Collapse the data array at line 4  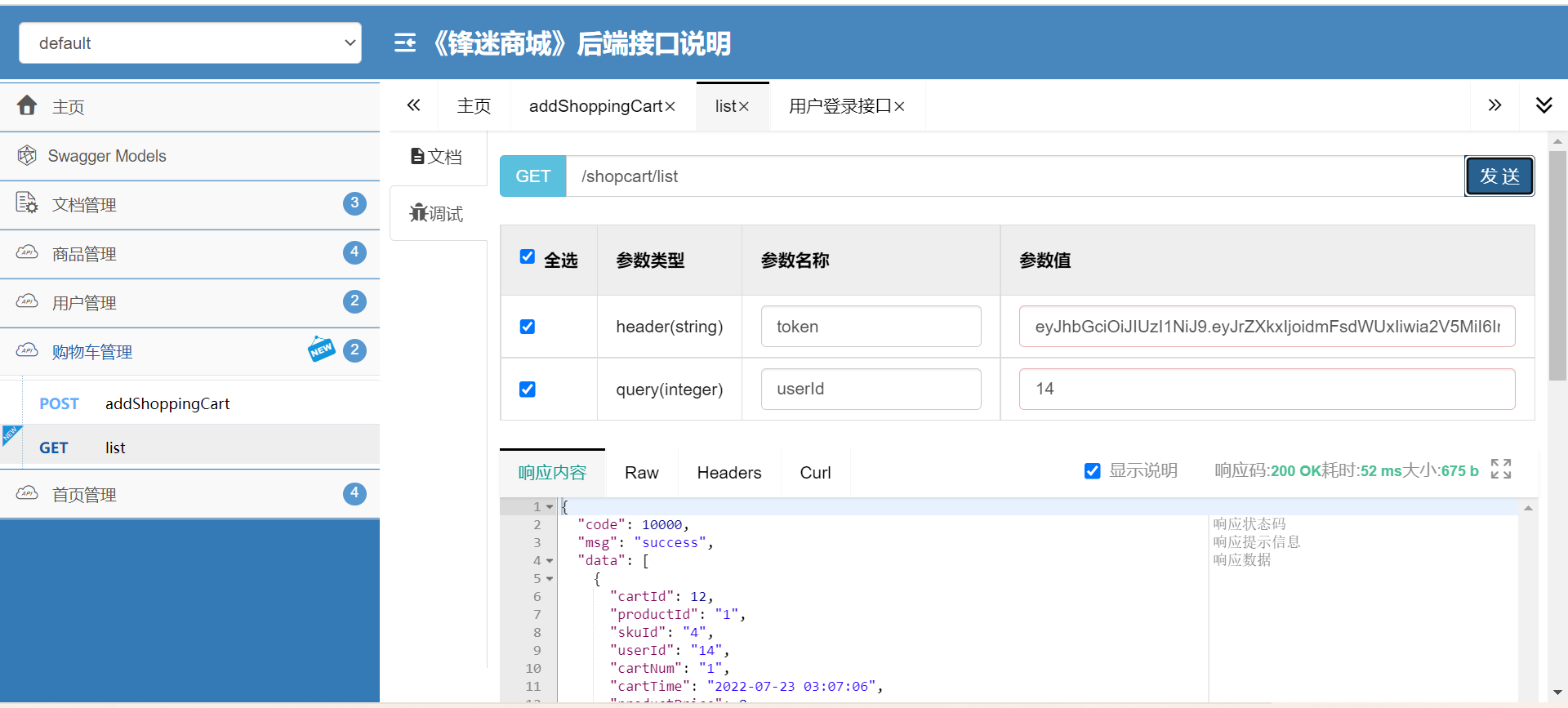[550, 561]
